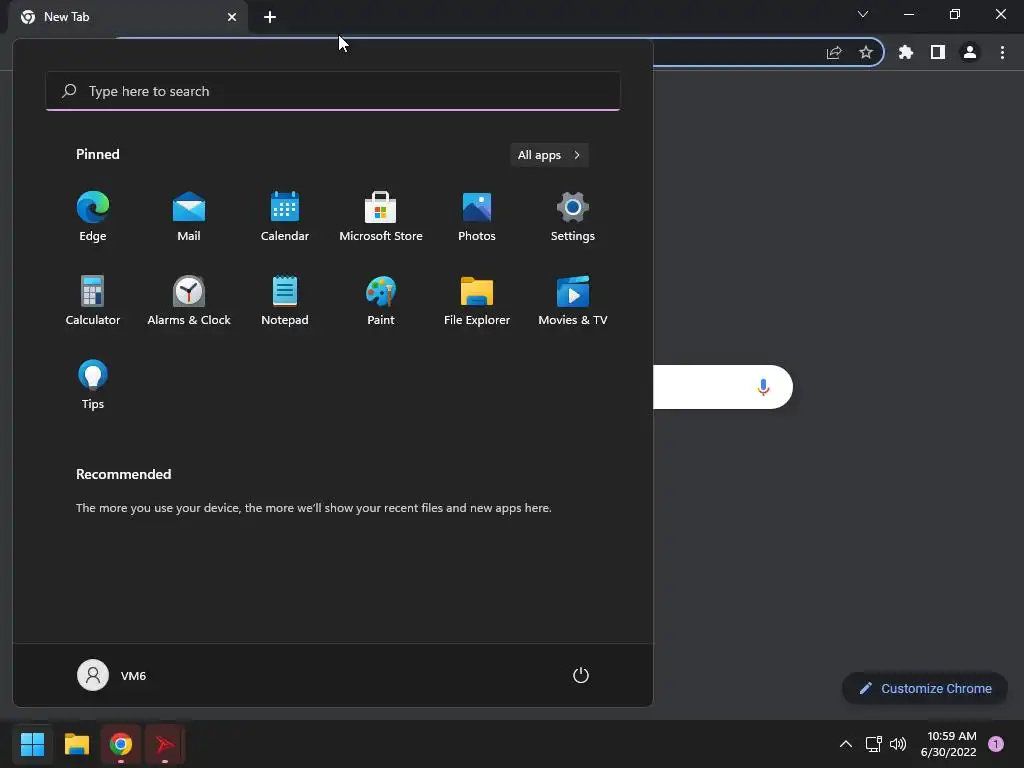Viewport: 1024px width, 768px height.
Task: Launch Movies & TV app
Action: [x=573, y=300]
